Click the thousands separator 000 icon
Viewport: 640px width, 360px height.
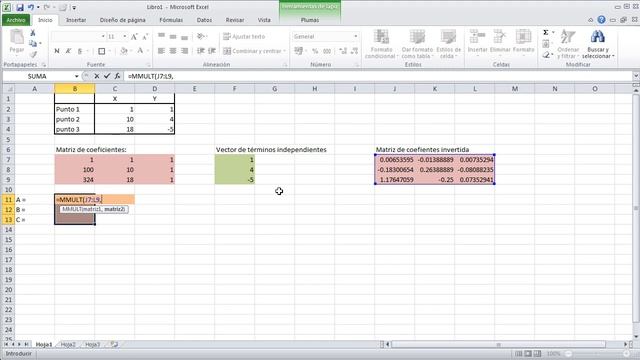(327, 51)
